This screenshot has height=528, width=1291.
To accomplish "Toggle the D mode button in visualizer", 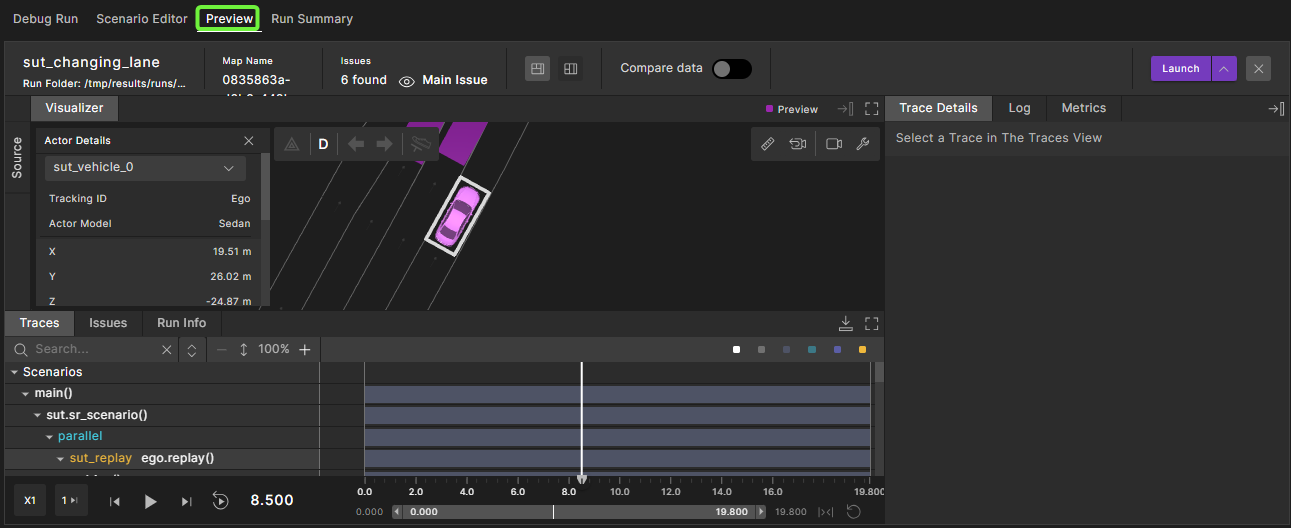I will (323, 144).
